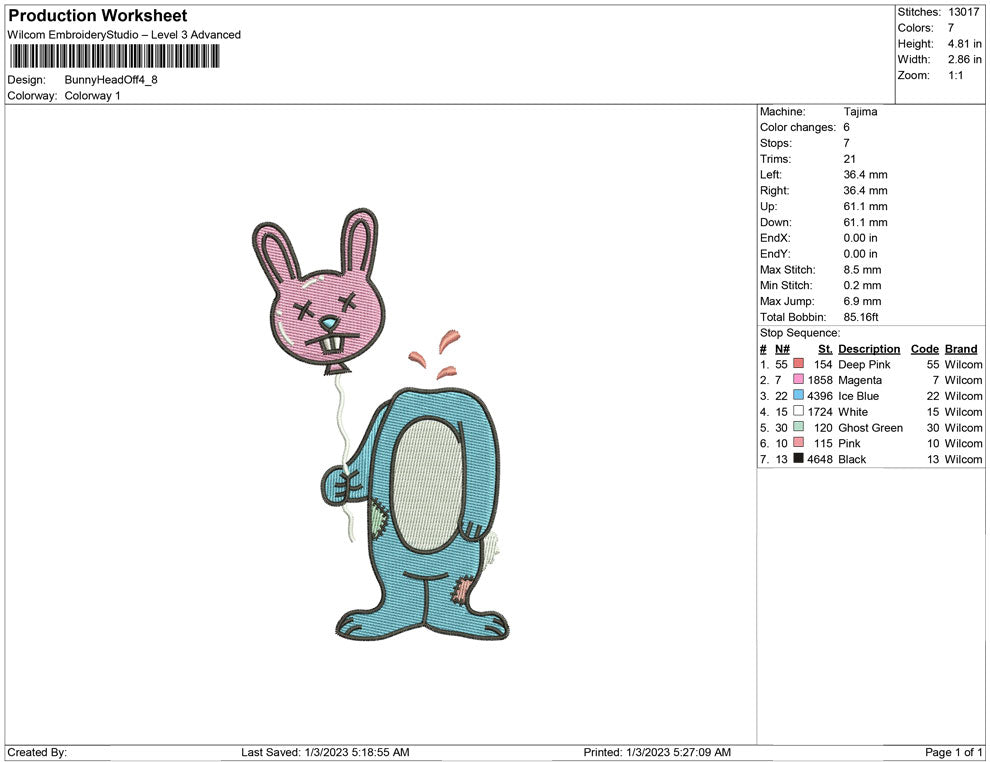This screenshot has height=762, width=990.
Task: Click the Ice Blue color swatch
Action: [798, 396]
